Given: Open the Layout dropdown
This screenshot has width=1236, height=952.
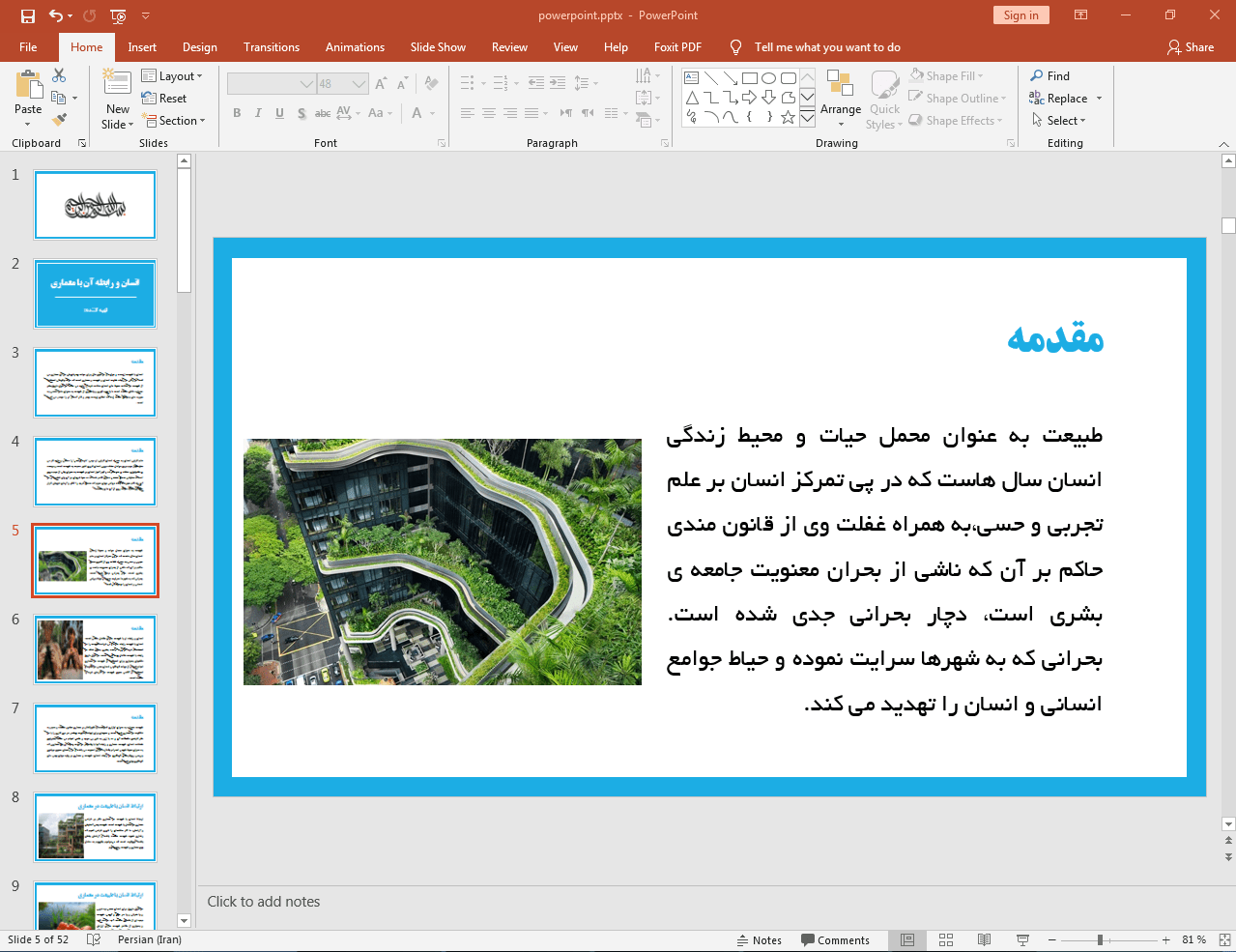Looking at the screenshot, I should 172,76.
